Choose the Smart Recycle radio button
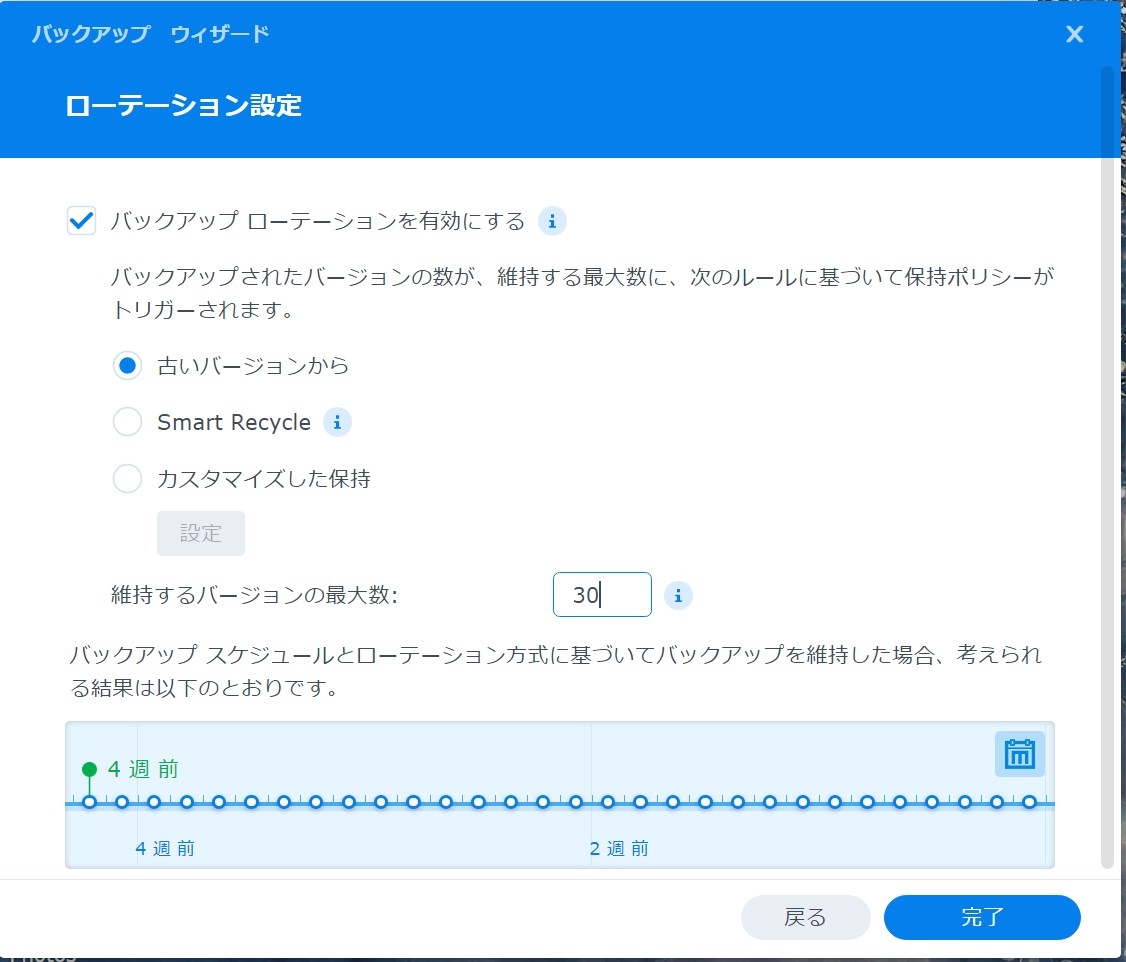 (127, 422)
